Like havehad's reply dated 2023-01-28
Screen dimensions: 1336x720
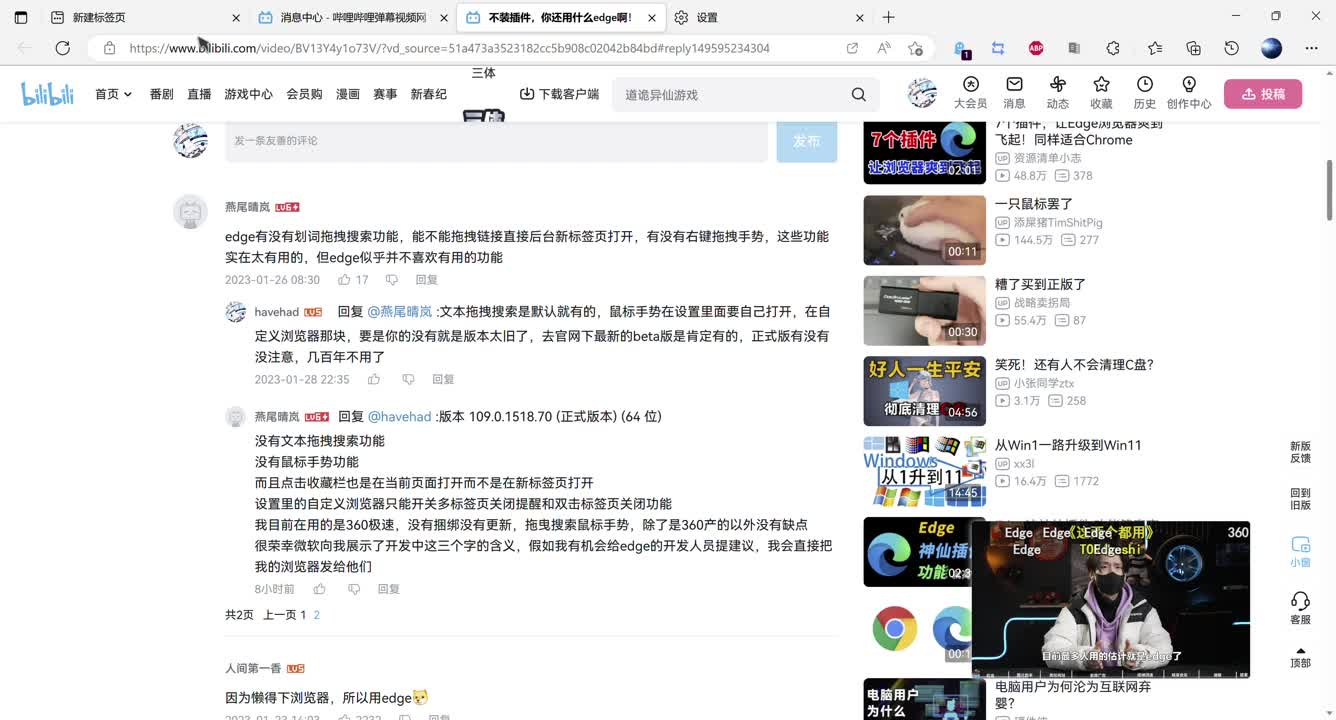click(374, 379)
